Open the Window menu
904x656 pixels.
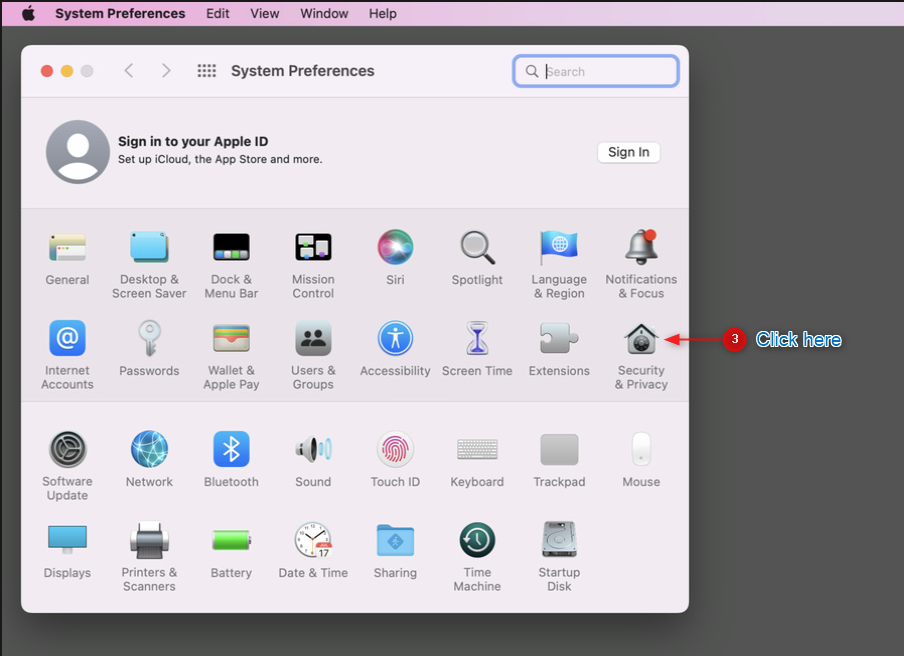click(x=324, y=13)
